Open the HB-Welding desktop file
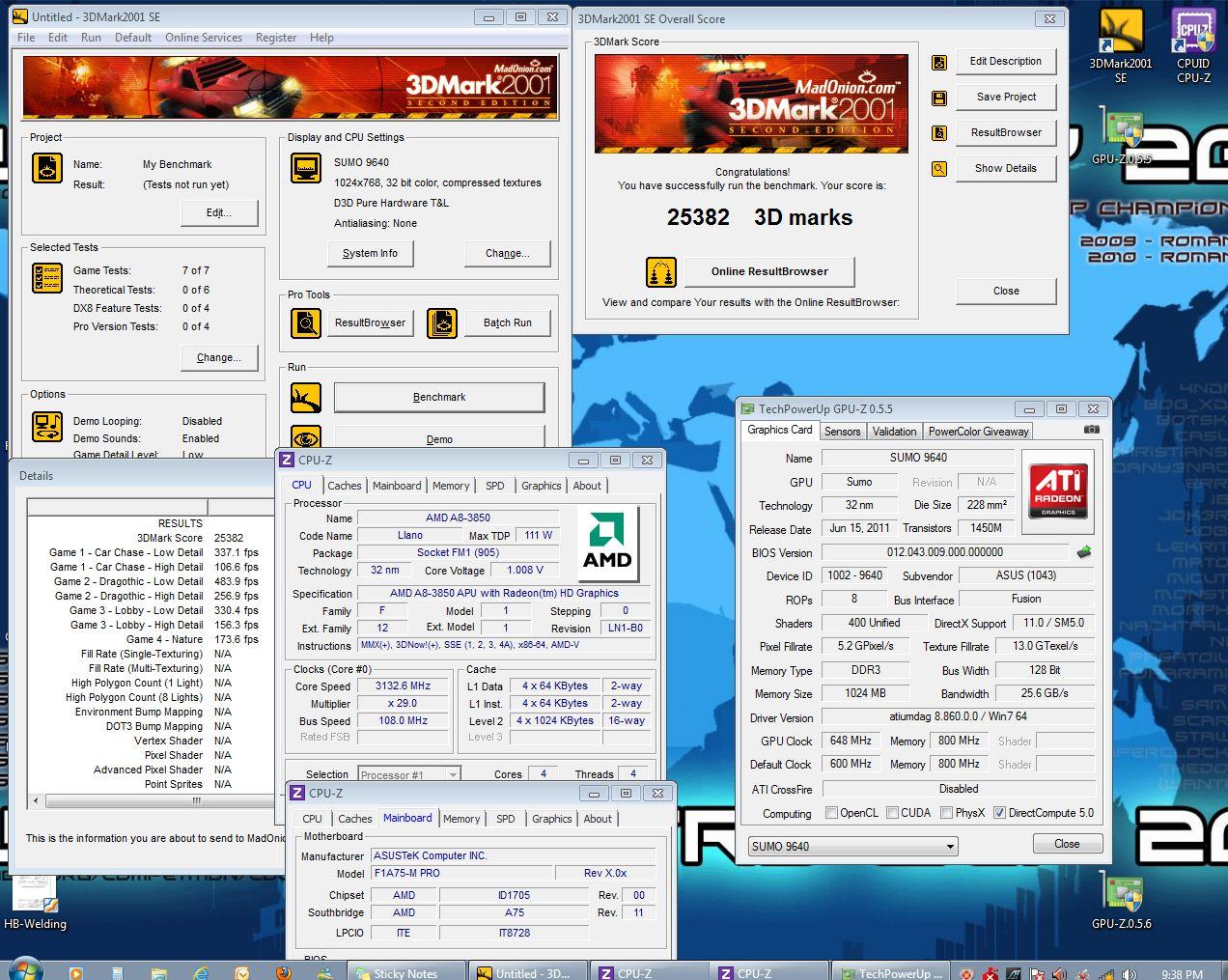1228x980 pixels. pyautogui.click(x=35, y=903)
